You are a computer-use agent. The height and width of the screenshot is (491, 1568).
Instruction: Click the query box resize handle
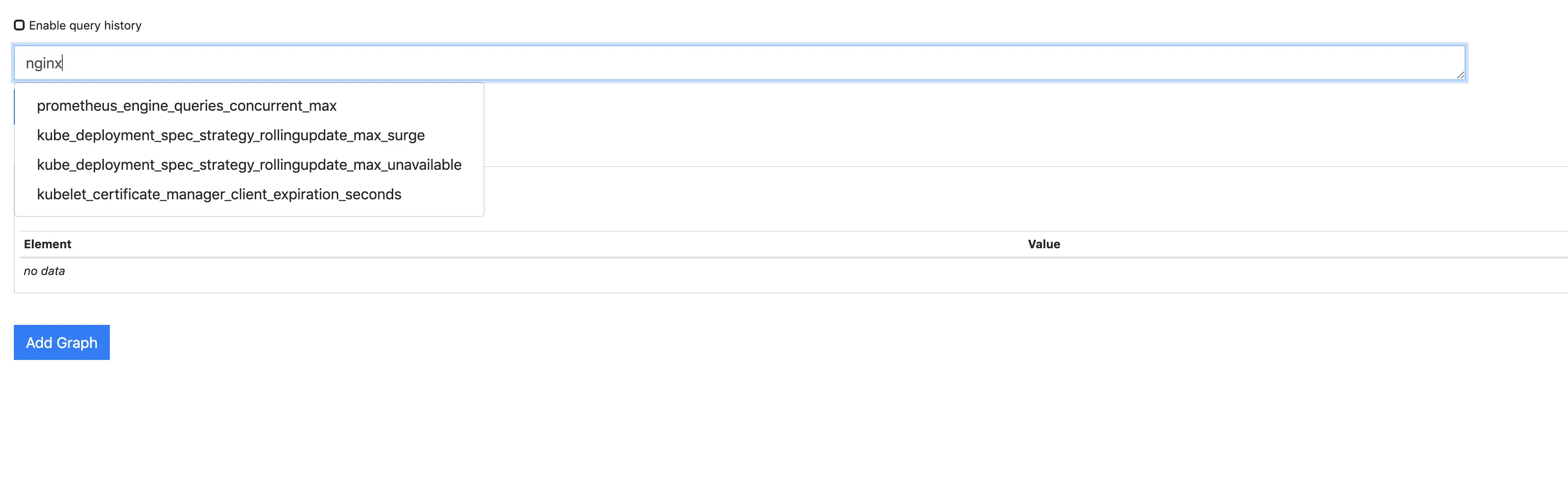(x=1460, y=75)
